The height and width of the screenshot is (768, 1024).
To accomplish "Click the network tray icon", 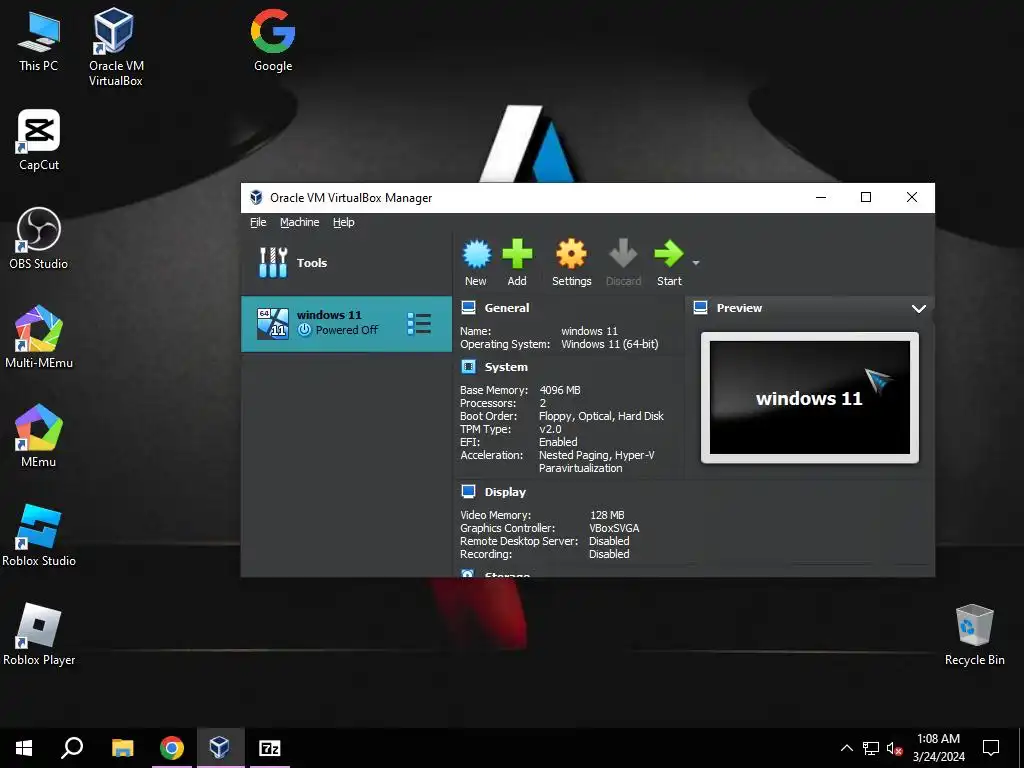I will coord(871,748).
